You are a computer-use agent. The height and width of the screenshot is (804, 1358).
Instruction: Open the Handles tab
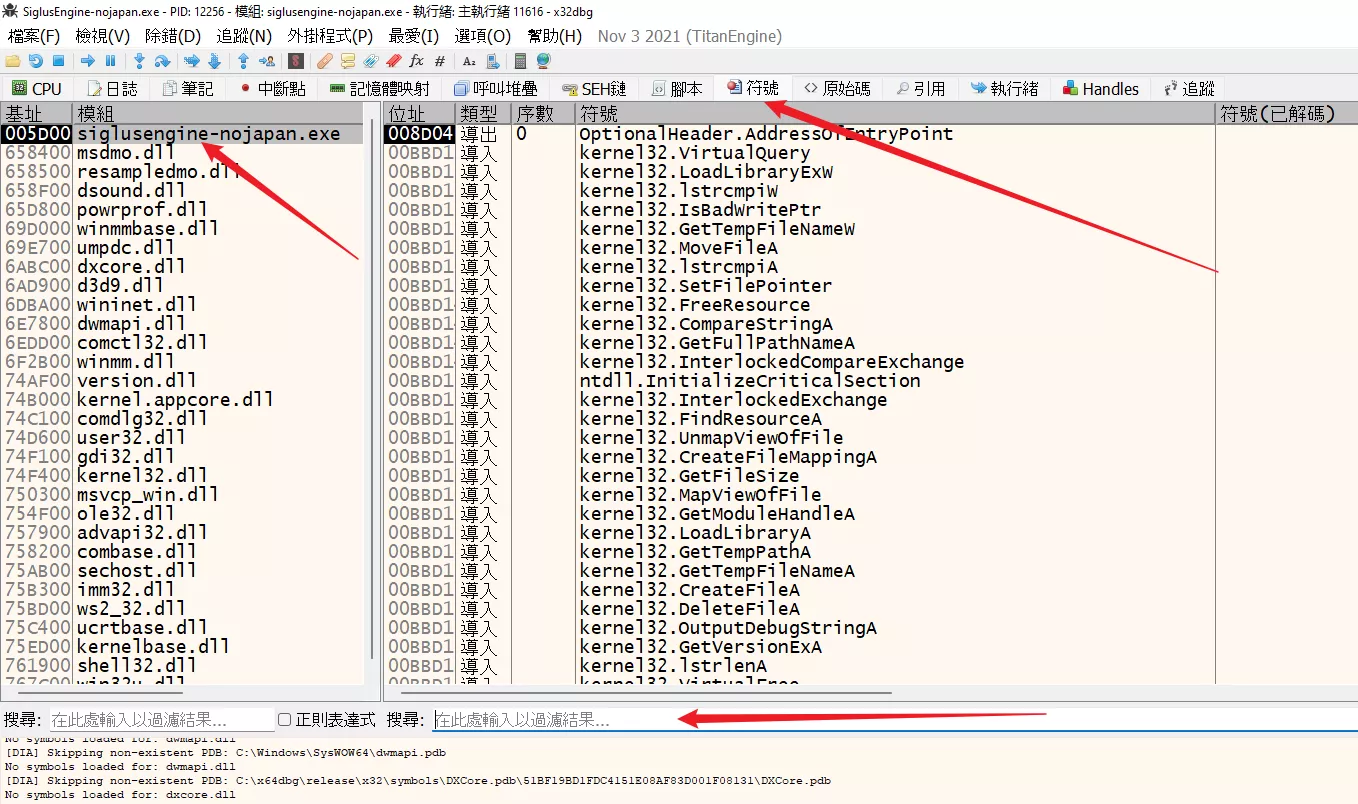(x=1100, y=88)
